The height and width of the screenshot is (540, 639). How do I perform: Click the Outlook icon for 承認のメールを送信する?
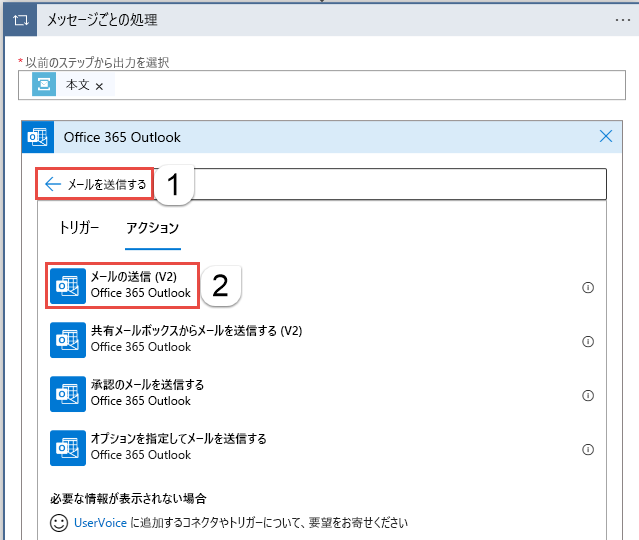click(68, 394)
